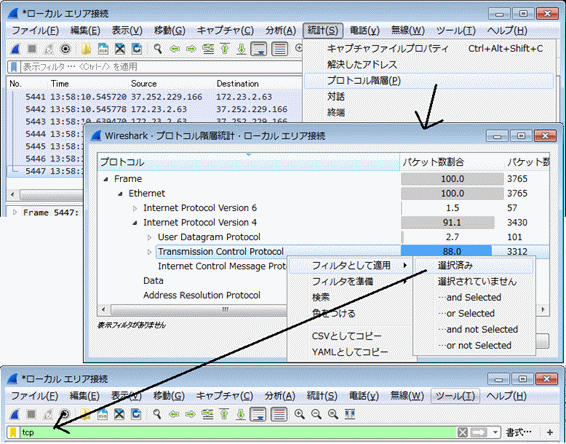This screenshot has height=444, width=566.
Task: Open ツール(T) menu in the tcp-filter window
Action: [456, 396]
